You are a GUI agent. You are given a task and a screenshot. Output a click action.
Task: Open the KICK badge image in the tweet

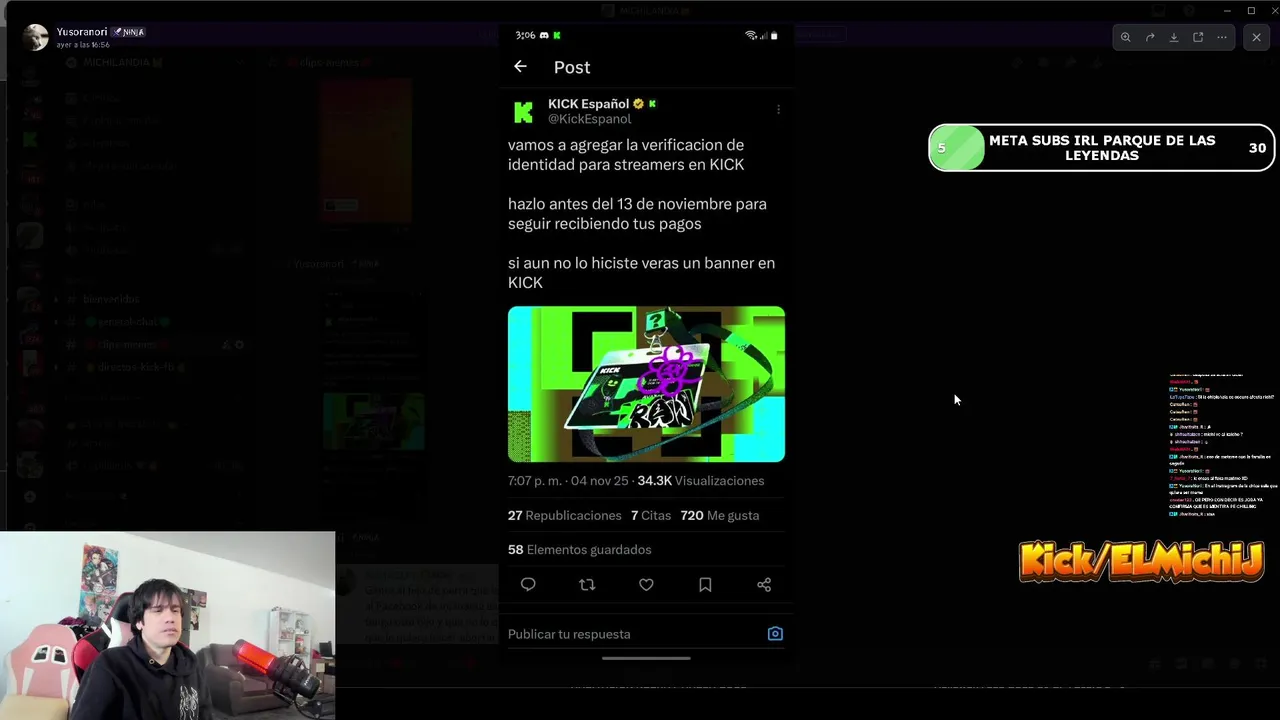pos(646,384)
